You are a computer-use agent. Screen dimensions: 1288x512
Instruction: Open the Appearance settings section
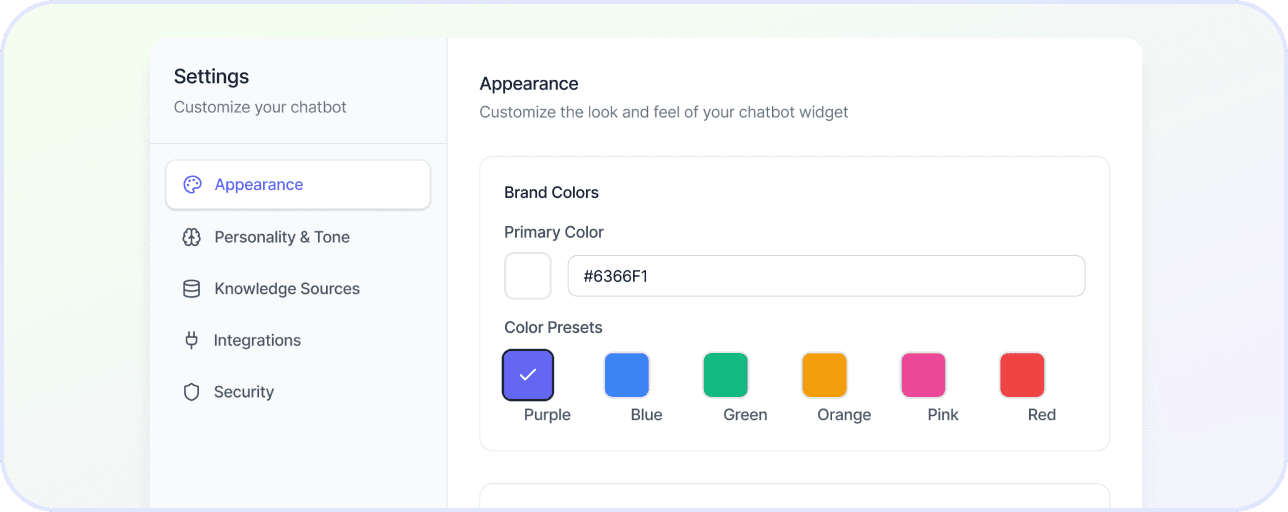tap(298, 185)
